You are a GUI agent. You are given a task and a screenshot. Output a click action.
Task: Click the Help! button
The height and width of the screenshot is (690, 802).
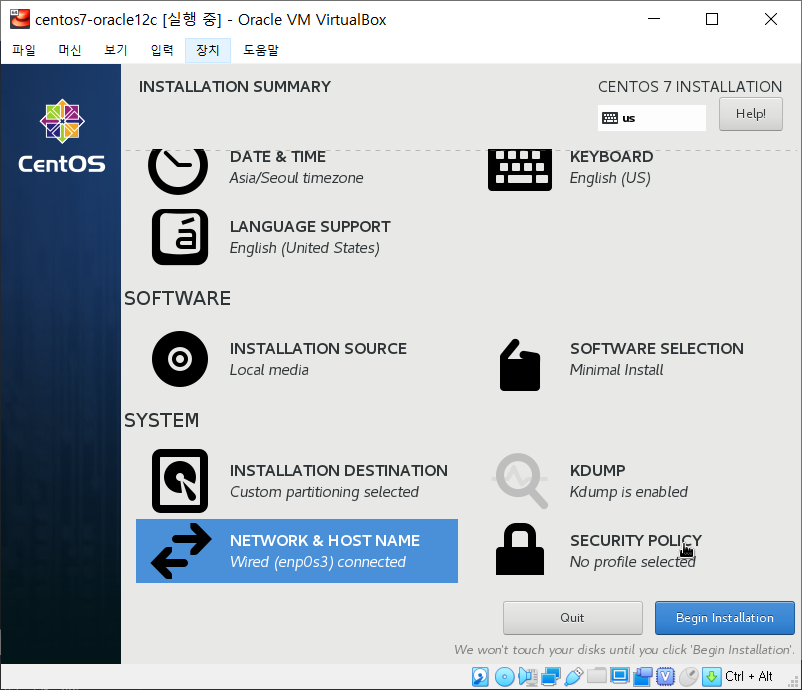[750, 114]
